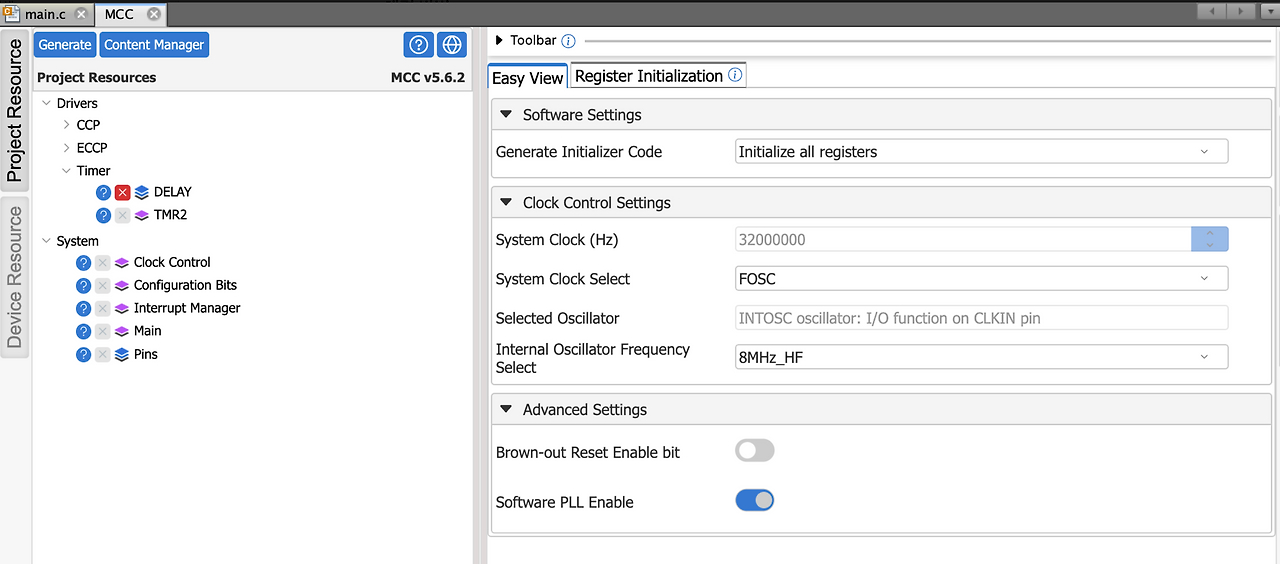Open the Content Manager
Image resolution: width=1280 pixels, height=564 pixels.
[x=154, y=45]
